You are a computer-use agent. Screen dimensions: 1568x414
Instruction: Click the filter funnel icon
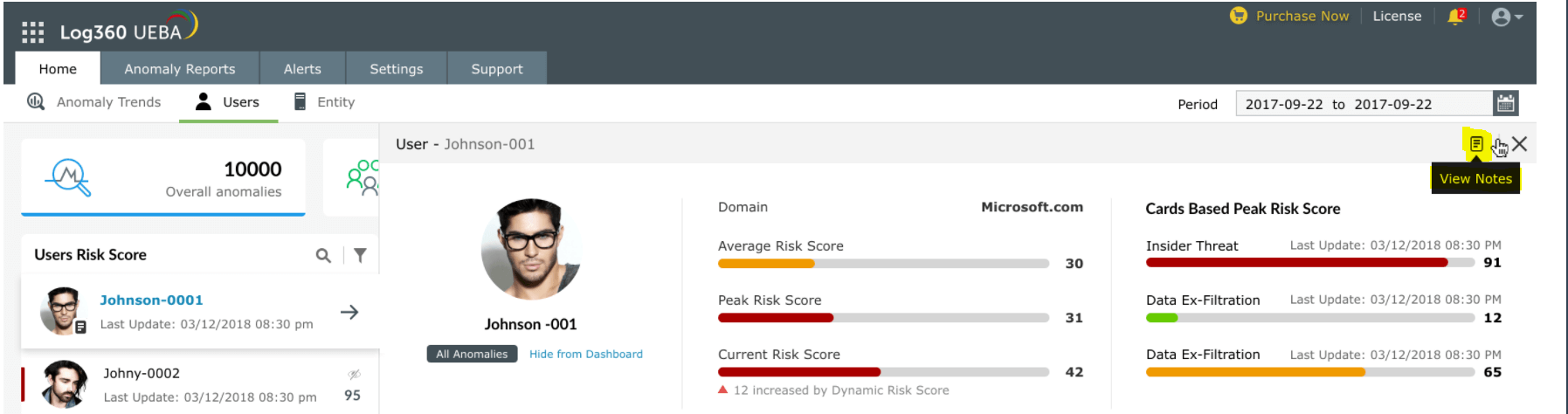coord(360,255)
